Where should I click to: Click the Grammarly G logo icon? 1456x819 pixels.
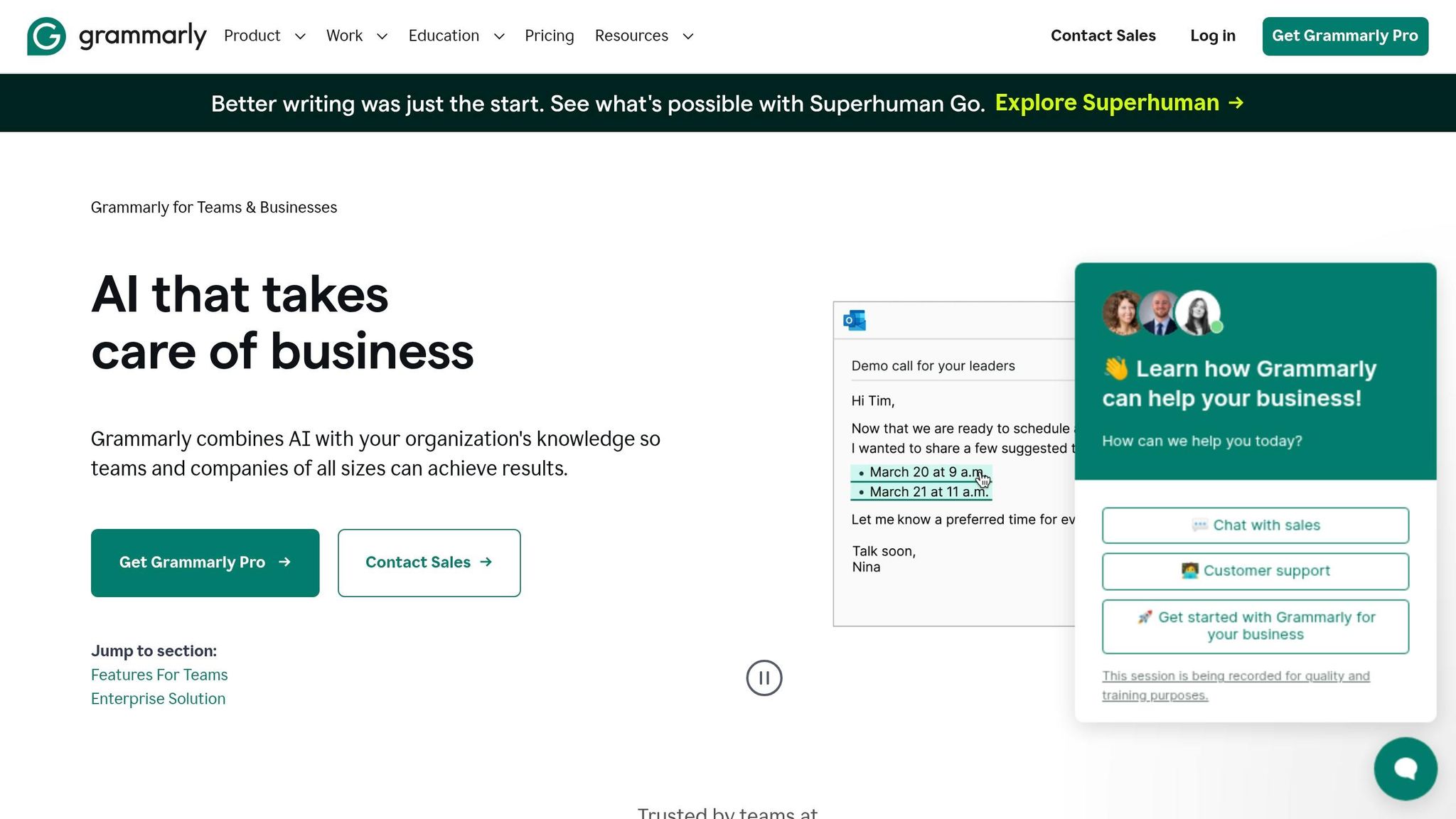[x=46, y=36]
